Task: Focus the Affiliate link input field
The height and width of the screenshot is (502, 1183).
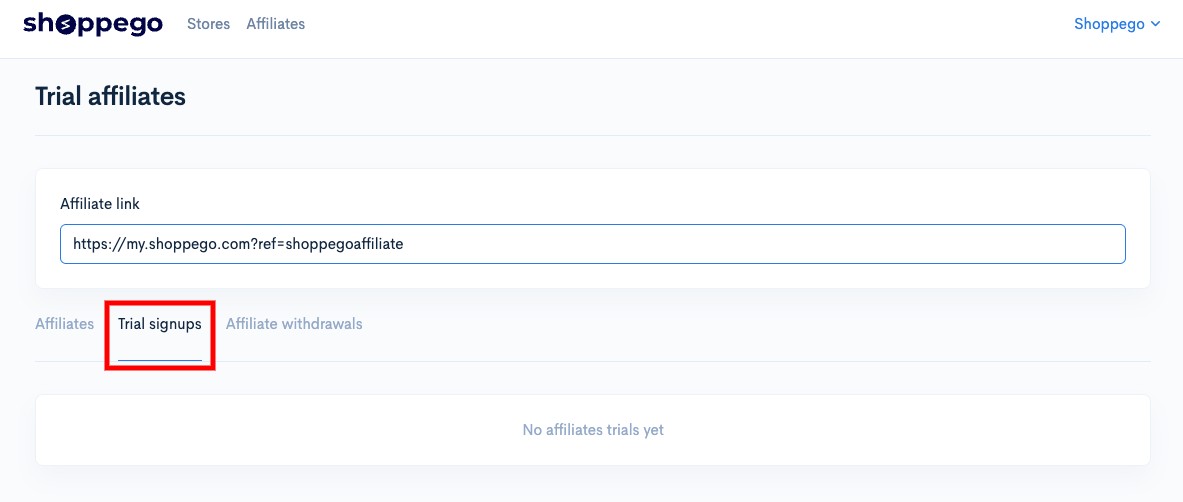Action: click(592, 244)
